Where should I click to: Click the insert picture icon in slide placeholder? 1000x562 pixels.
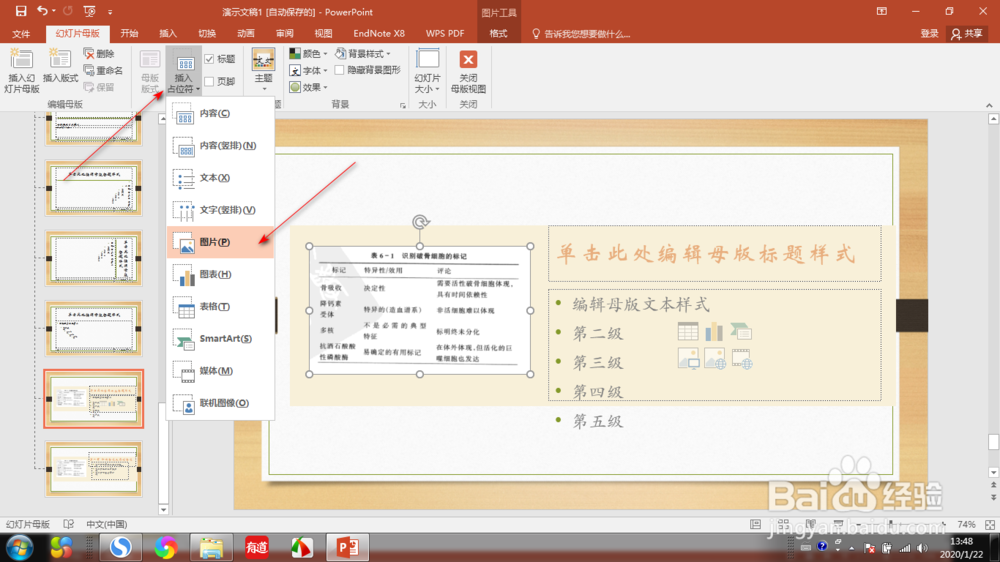[x=688, y=359]
